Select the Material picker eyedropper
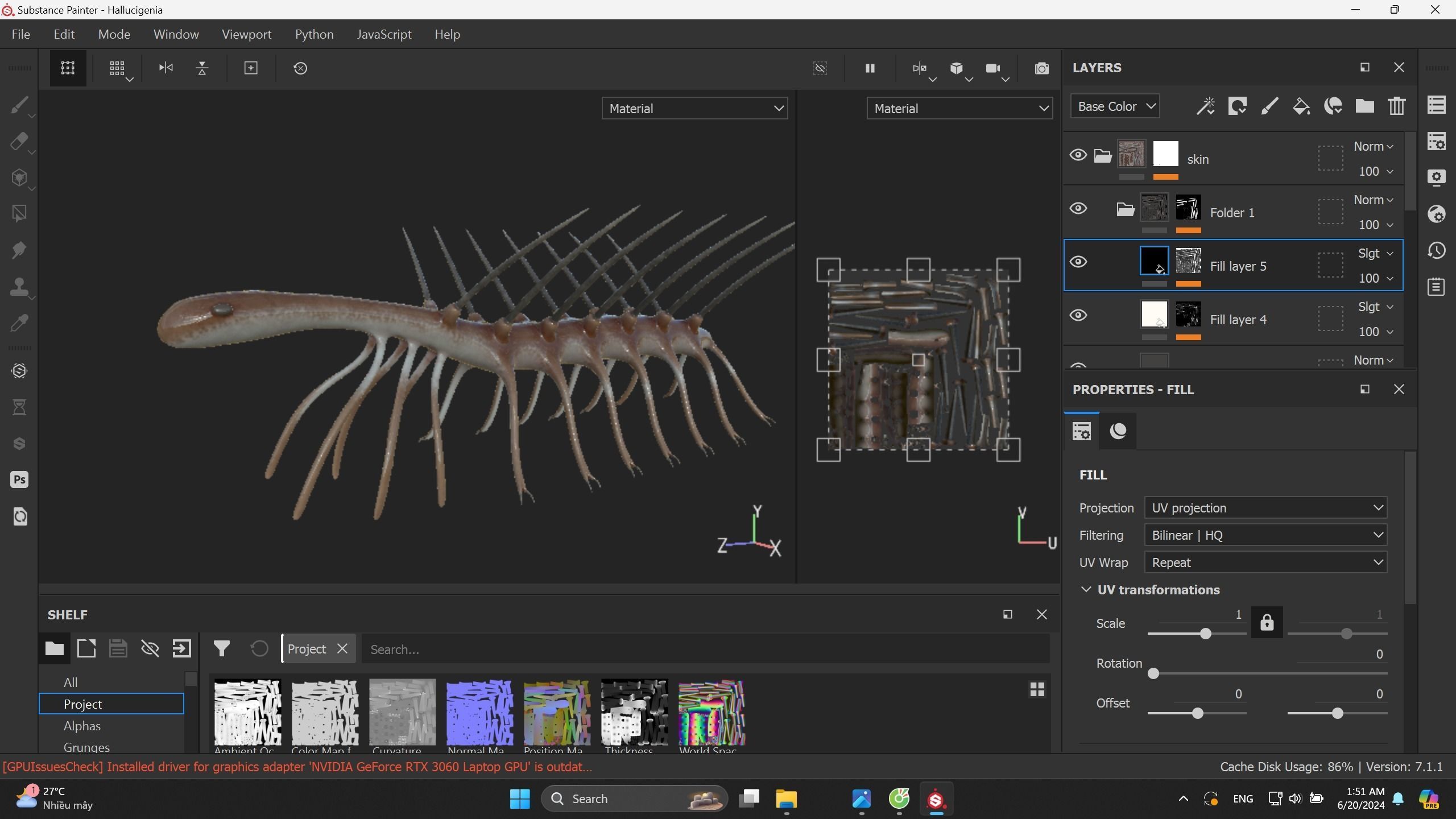 (19, 323)
